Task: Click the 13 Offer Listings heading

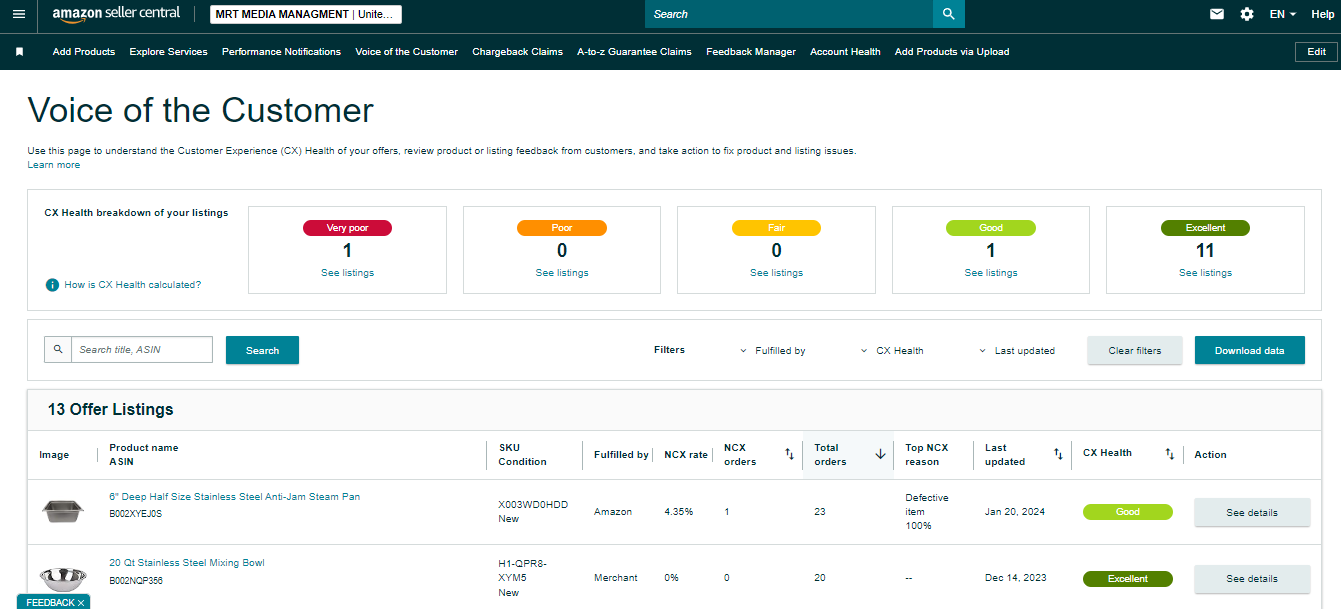Action: point(110,410)
